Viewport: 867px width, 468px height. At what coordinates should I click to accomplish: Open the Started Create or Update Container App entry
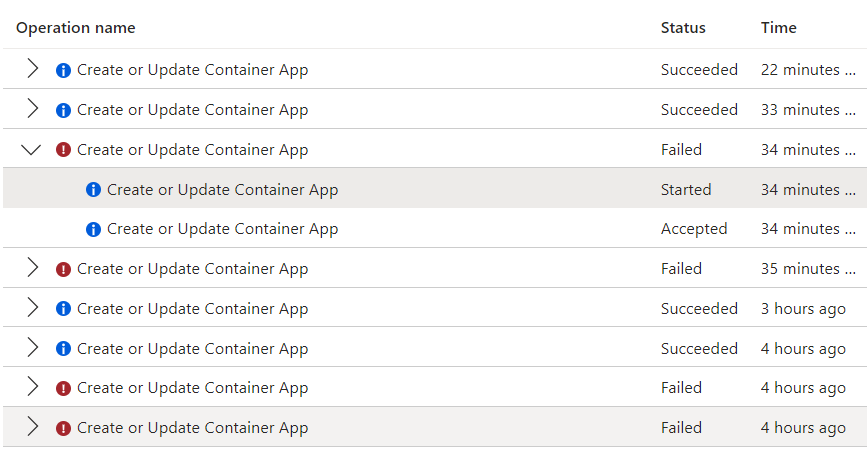pyautogui.click(x=222, y=190)
